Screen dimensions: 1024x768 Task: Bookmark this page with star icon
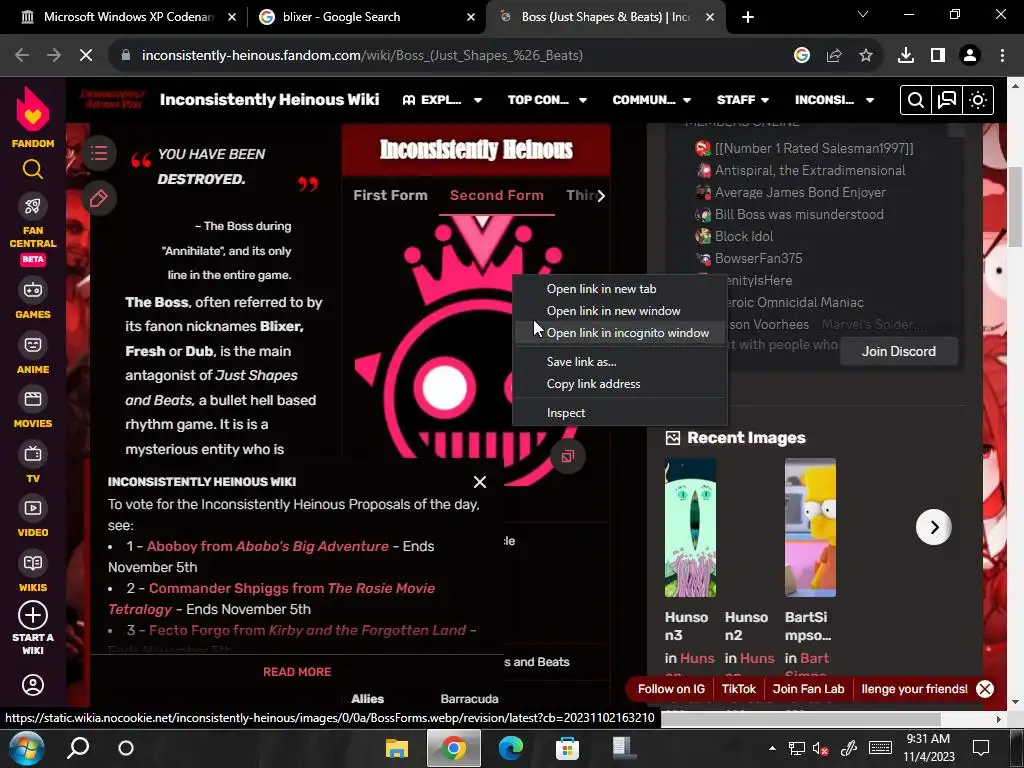tap(866, 55)
